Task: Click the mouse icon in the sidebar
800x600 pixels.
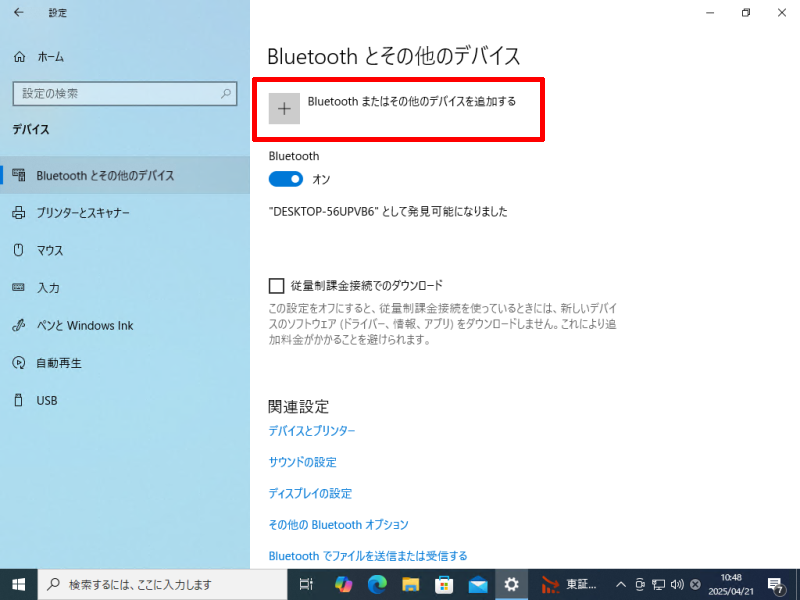Action: click(19, 250)
